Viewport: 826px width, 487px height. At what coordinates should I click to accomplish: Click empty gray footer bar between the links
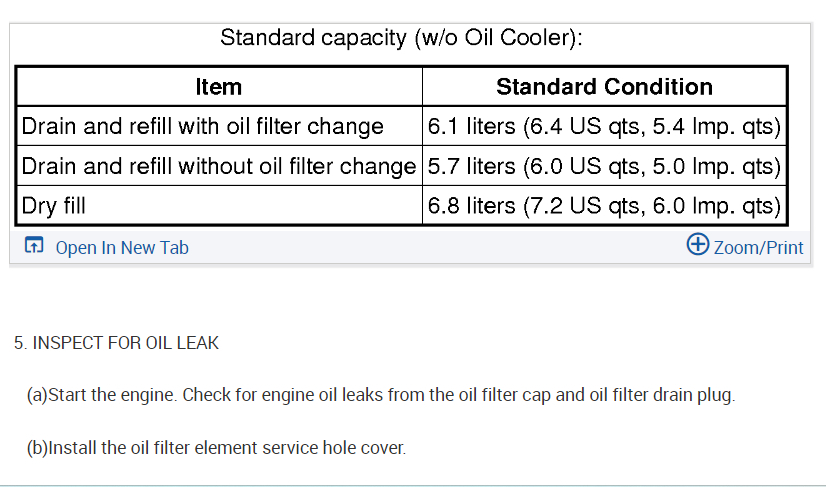430,247
